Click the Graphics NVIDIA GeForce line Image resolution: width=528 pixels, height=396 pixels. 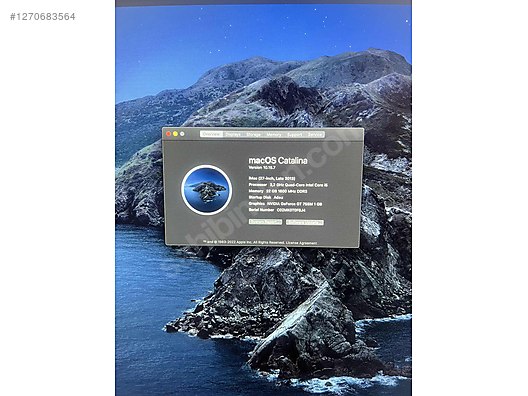[x=285, y=204]
